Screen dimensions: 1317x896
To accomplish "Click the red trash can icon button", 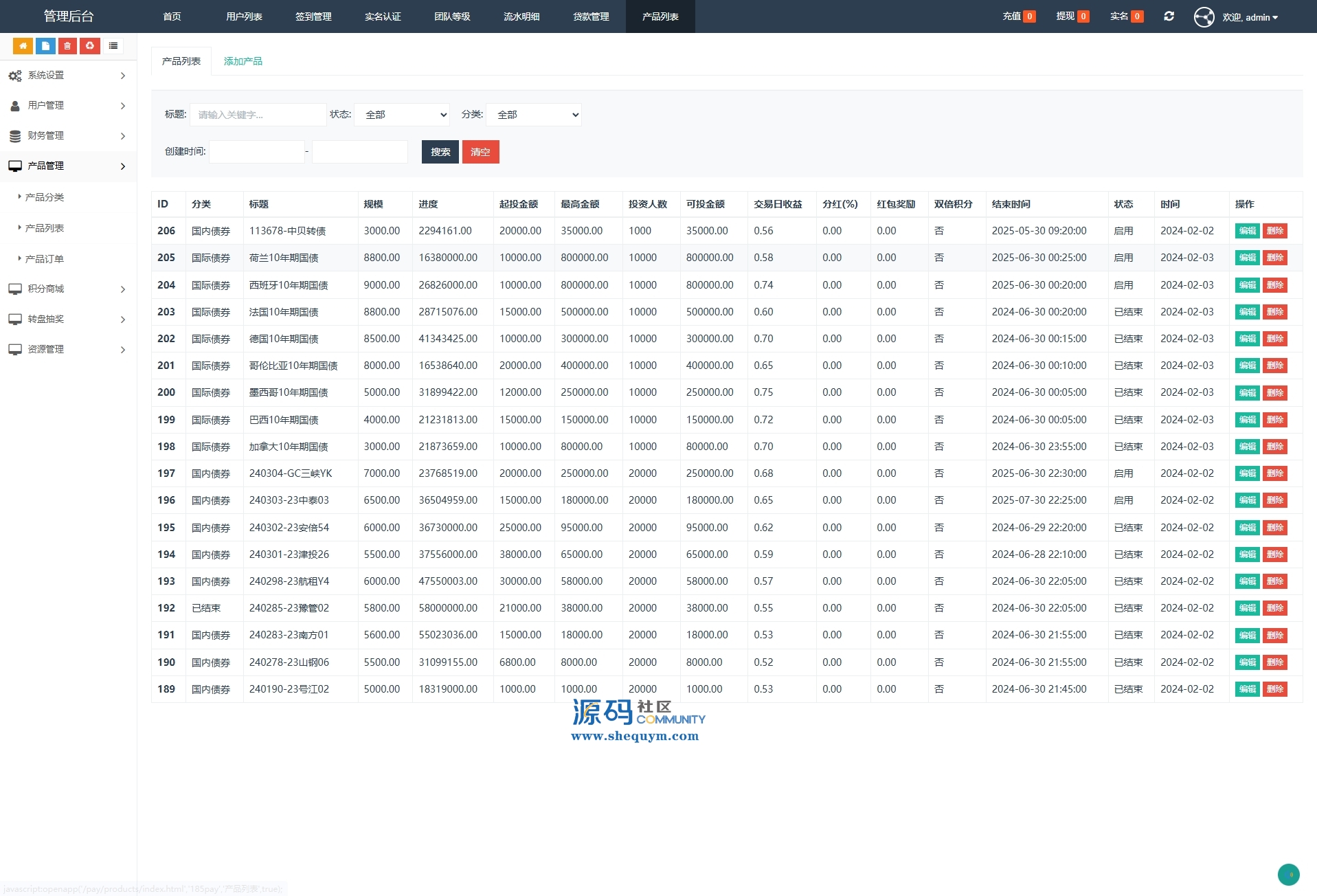I will pos(67,46).
